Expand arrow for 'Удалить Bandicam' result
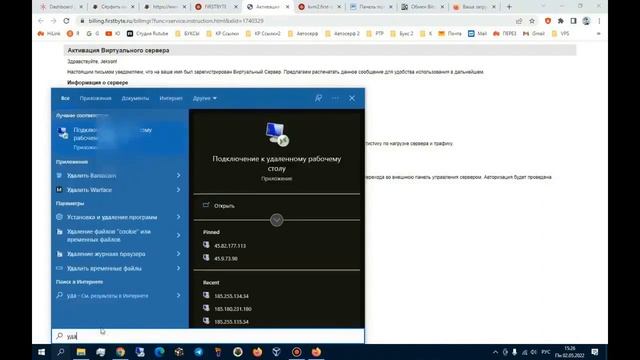Screen dimensions: 640x360 coord(178,175)
